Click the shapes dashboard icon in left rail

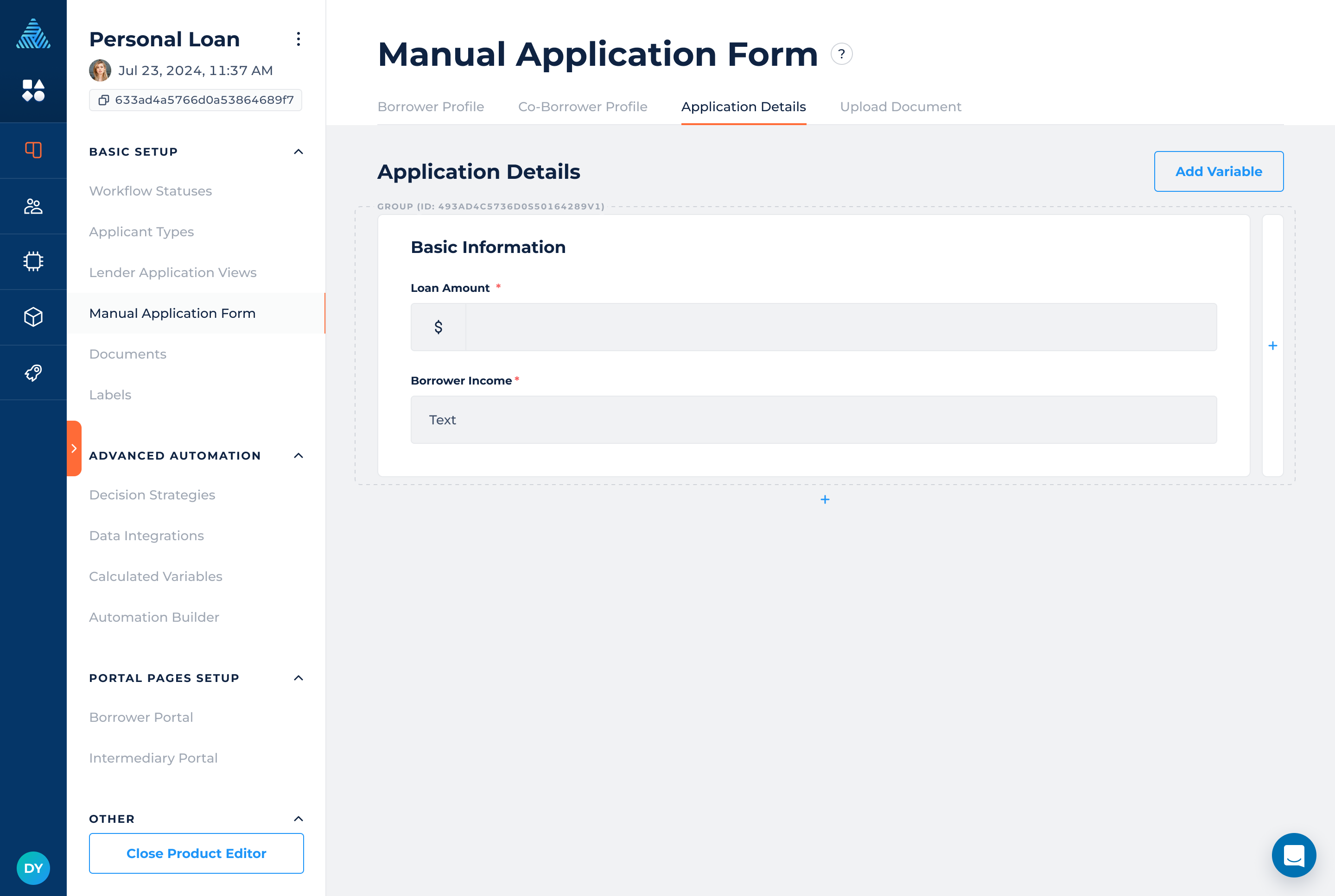pos(33,90)
